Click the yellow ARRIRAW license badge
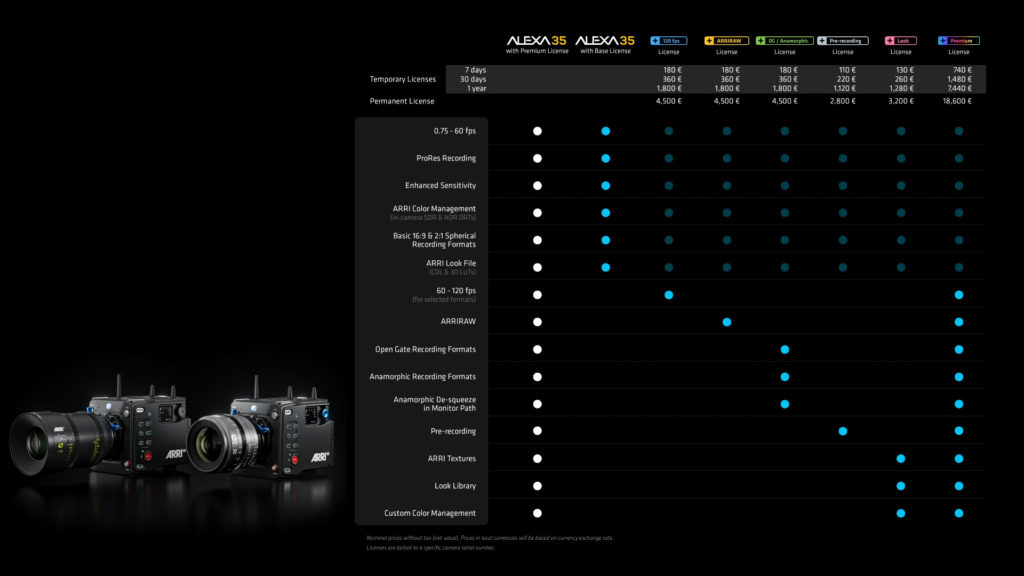This screenshot has height=576, width=1024. point(726,40)
